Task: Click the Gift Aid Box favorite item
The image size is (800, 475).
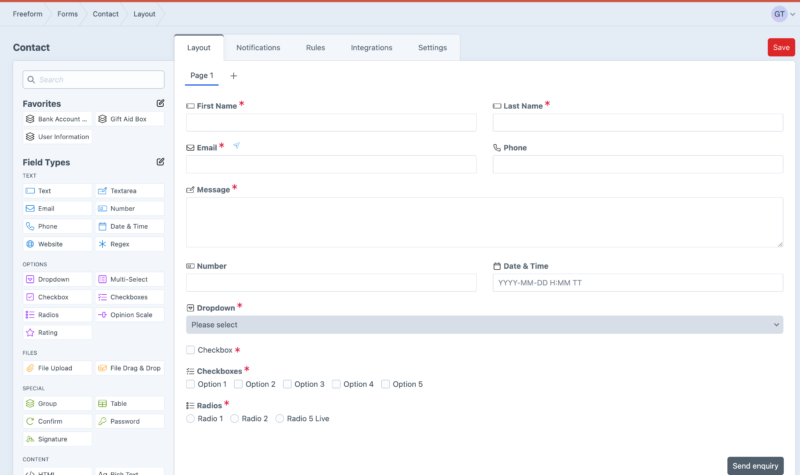Action: click(130, 119)
